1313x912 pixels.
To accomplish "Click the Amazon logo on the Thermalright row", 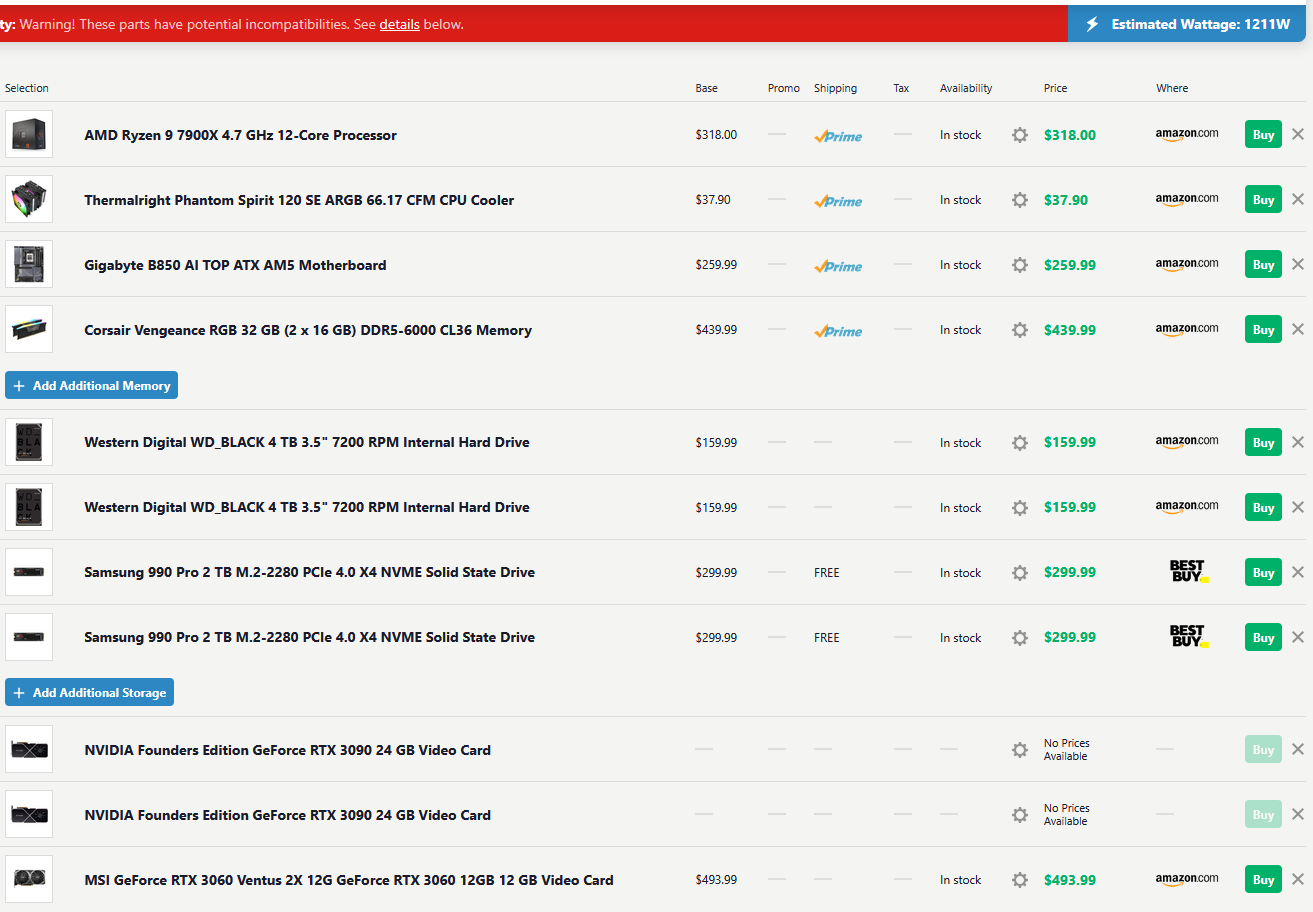I will (x=1187, y=199).
